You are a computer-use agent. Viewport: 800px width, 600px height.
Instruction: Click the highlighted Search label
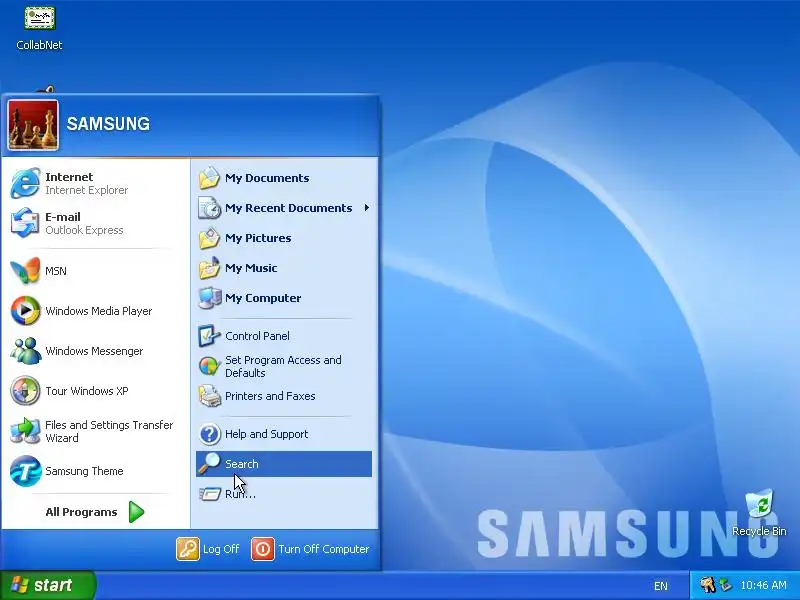pyautogui.click(x=242, y=464)
